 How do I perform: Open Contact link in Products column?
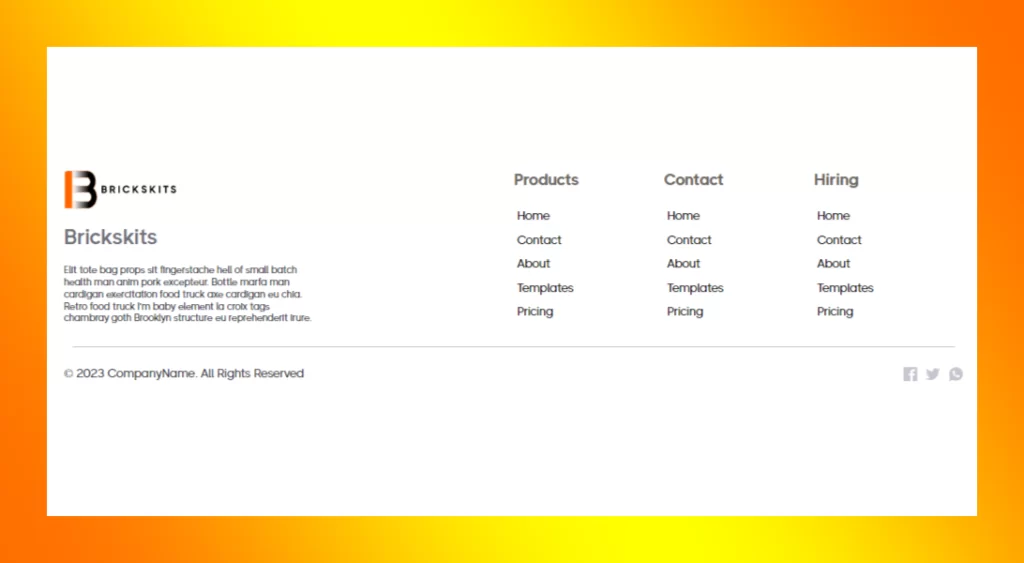coord(539,240)
